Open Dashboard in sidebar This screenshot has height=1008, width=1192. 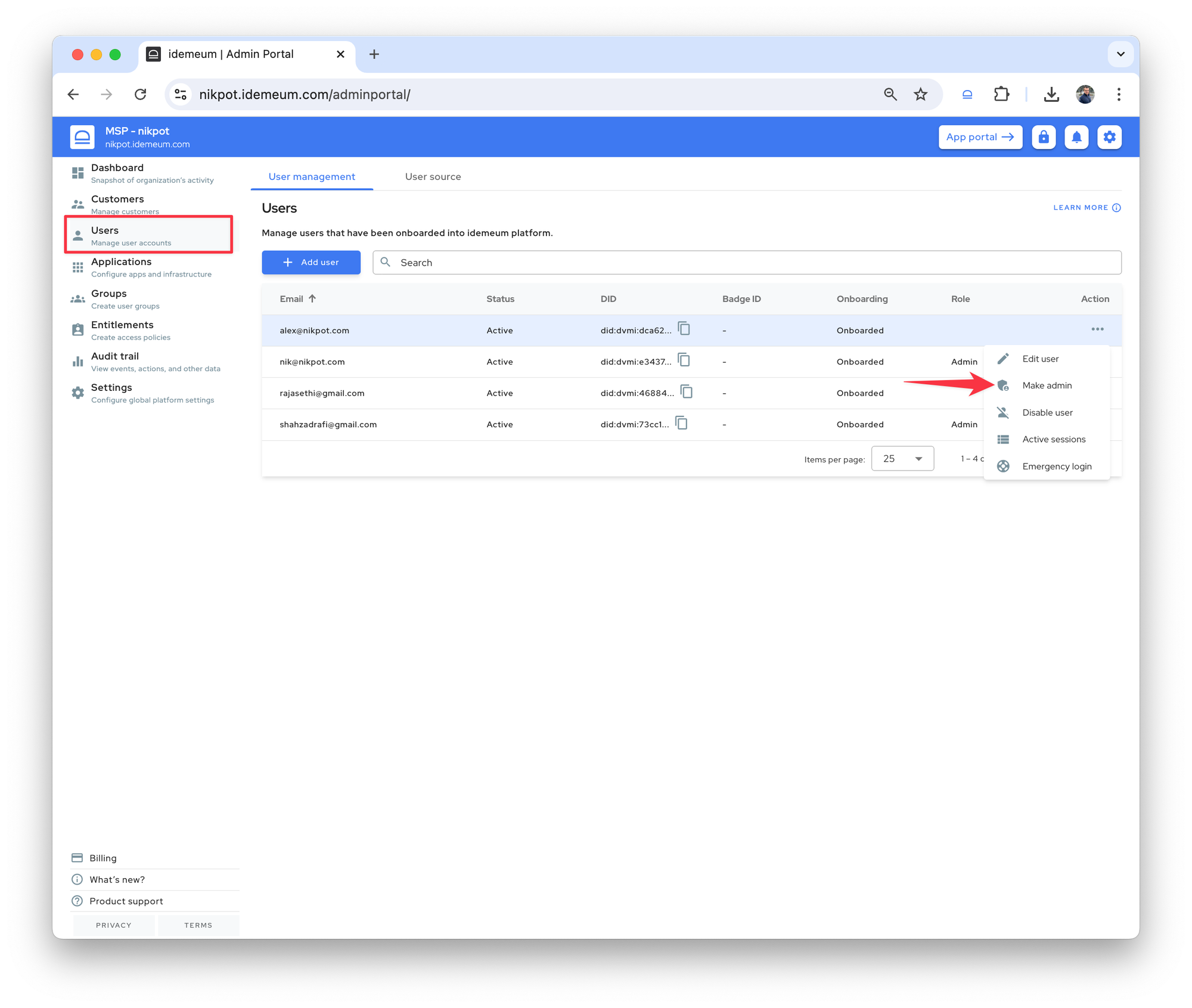(149, 173)
